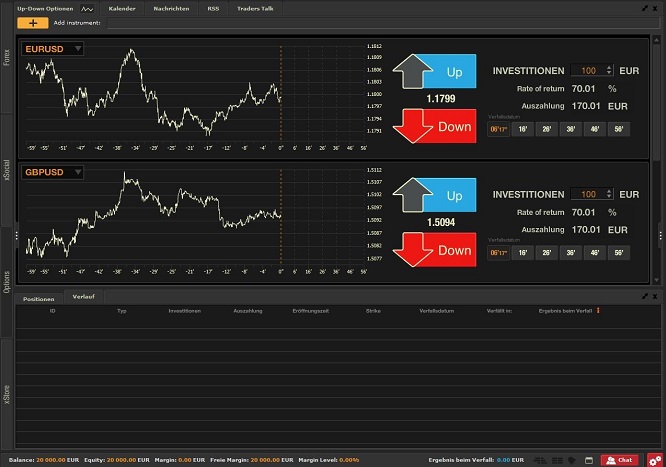This screenshot has width=666, height=467.
Task: Click the GBPUSD investment amount stepper arrows
Action: [x=609, y=194]
